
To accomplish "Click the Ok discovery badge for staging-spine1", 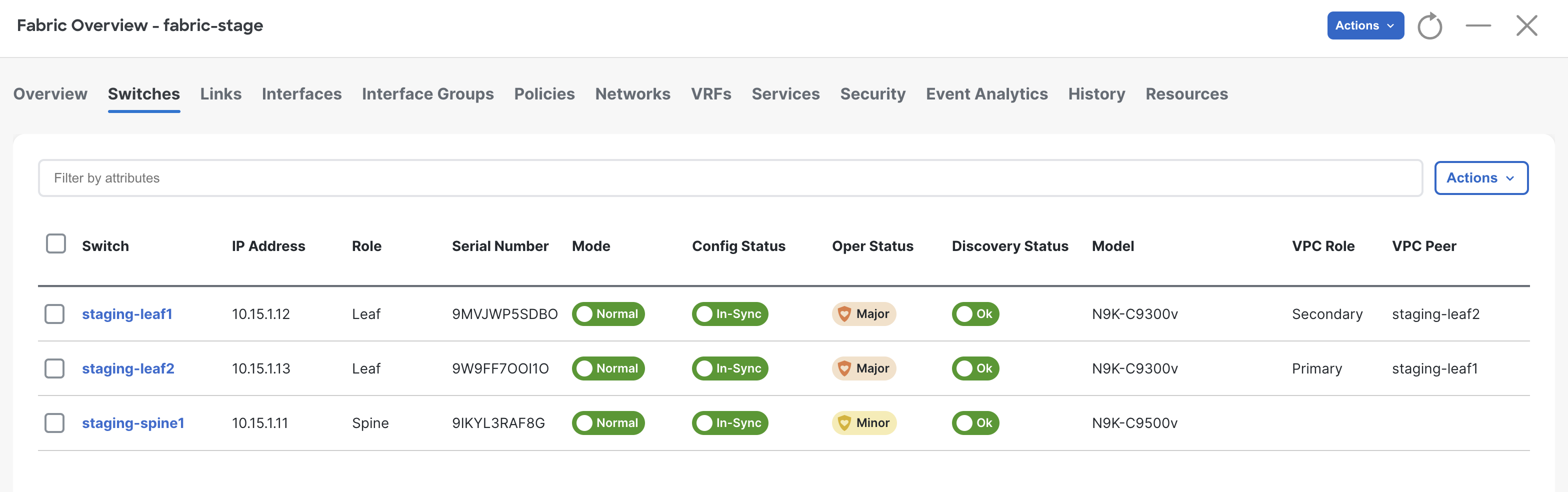I will (x=975, y=422).
